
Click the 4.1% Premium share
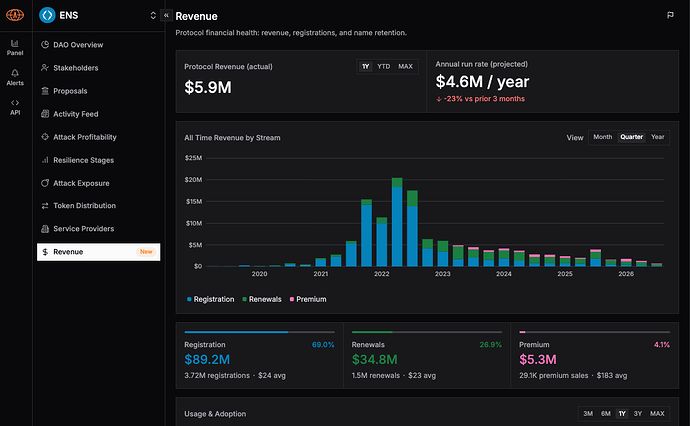(x=662, y=345)
